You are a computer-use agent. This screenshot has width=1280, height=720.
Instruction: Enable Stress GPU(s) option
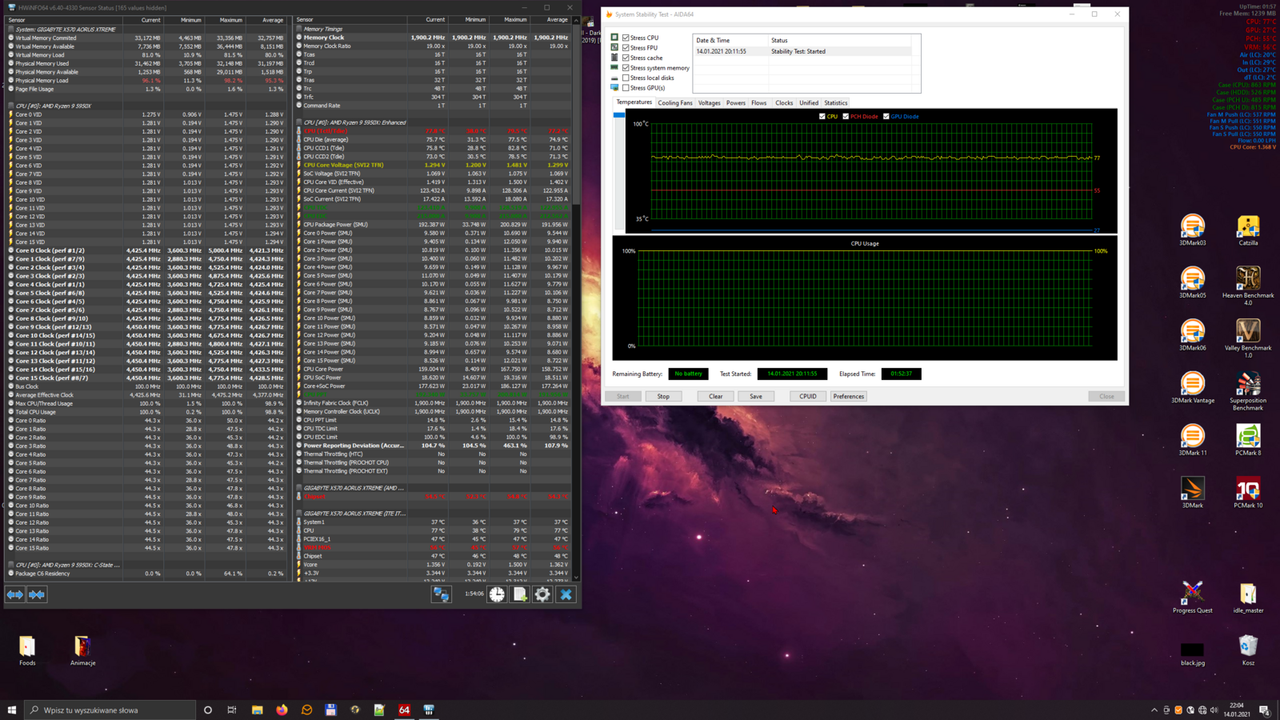(x=626, y=87)
